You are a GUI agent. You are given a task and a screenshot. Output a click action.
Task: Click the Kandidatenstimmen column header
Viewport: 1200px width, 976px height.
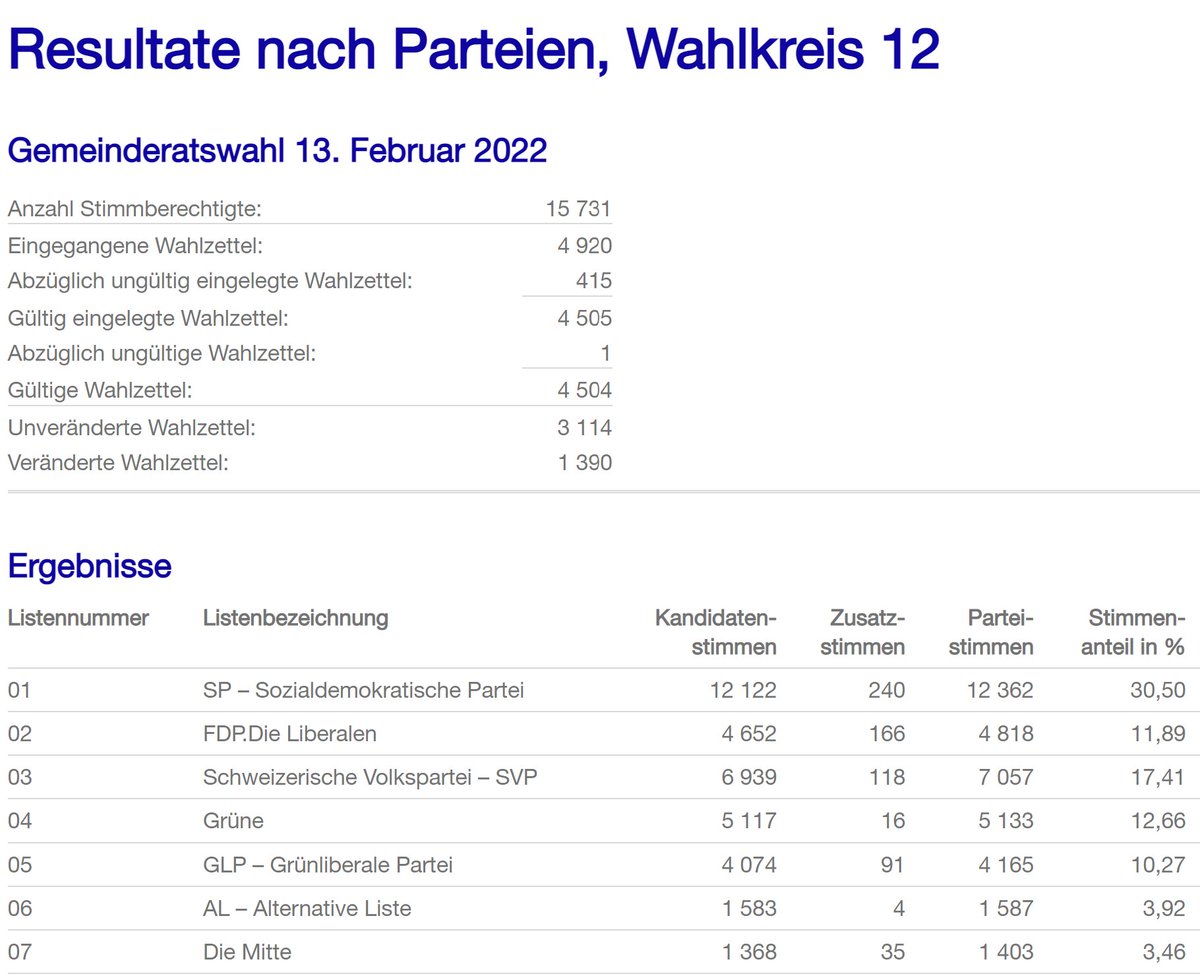[x=716, y=632]
